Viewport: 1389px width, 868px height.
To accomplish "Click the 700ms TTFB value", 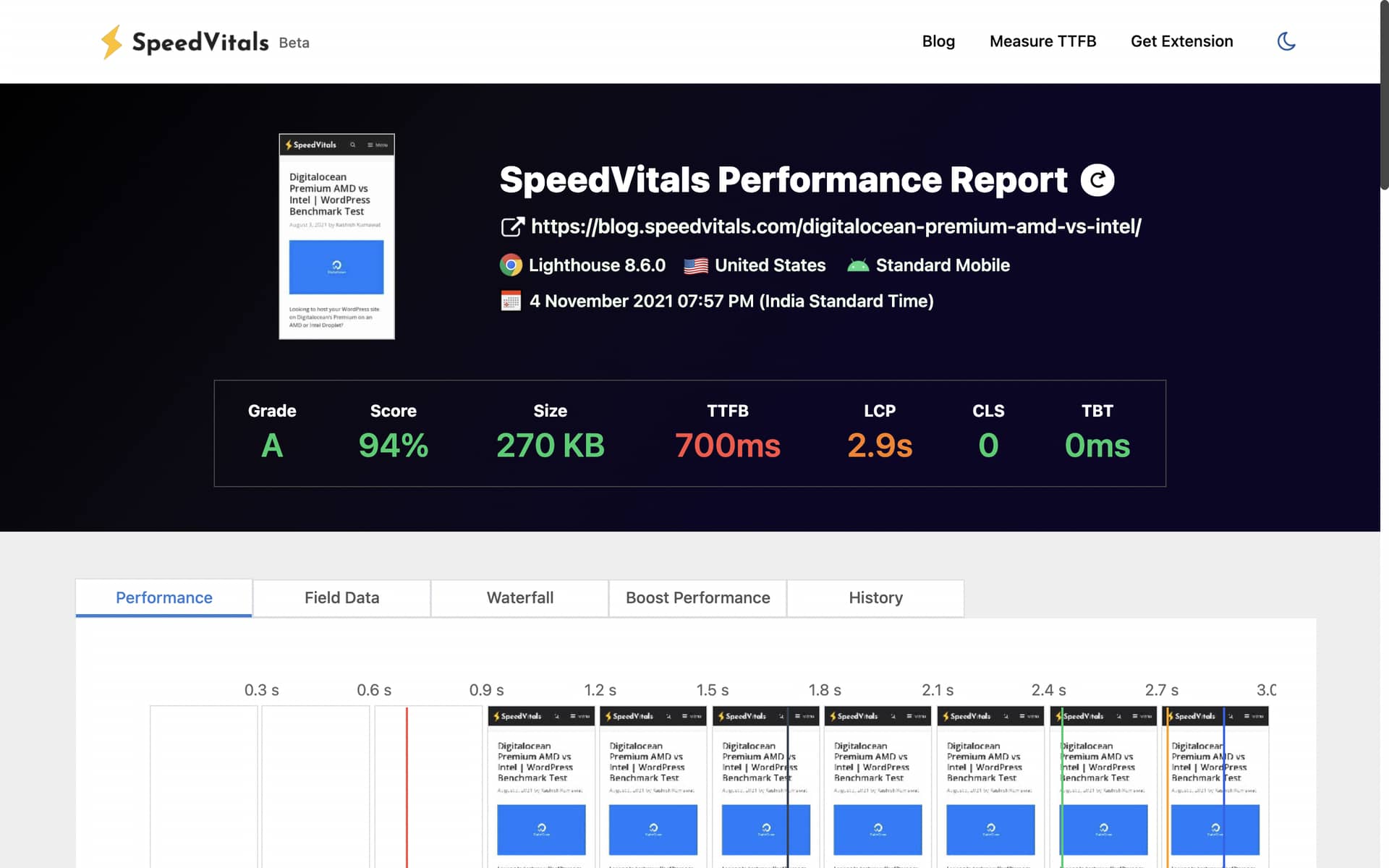I will pos(728,446).
